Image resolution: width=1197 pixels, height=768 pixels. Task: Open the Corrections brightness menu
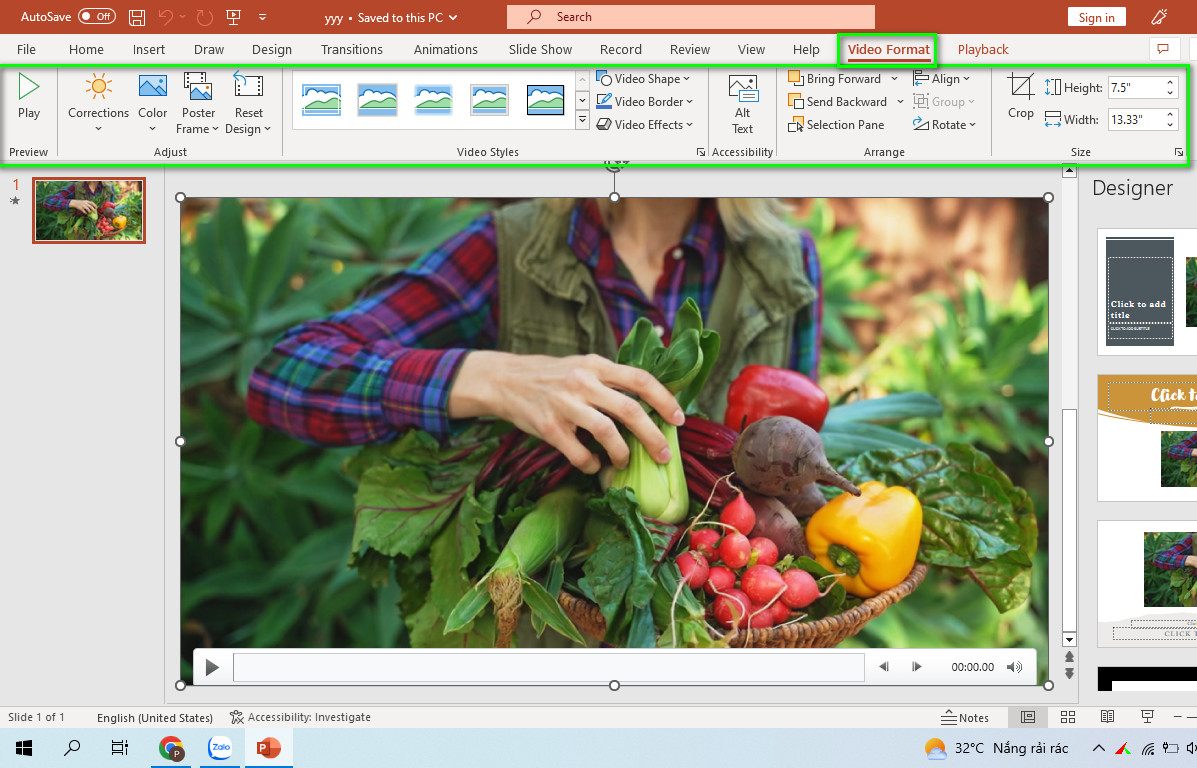pyautogui.click(x=98, y=103)
